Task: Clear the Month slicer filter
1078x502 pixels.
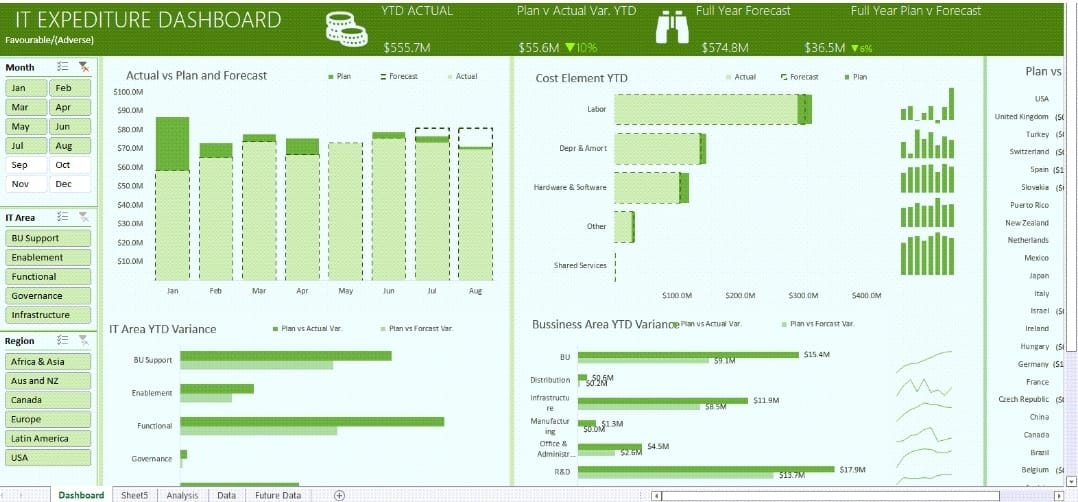Action: (x=84, y=67)
